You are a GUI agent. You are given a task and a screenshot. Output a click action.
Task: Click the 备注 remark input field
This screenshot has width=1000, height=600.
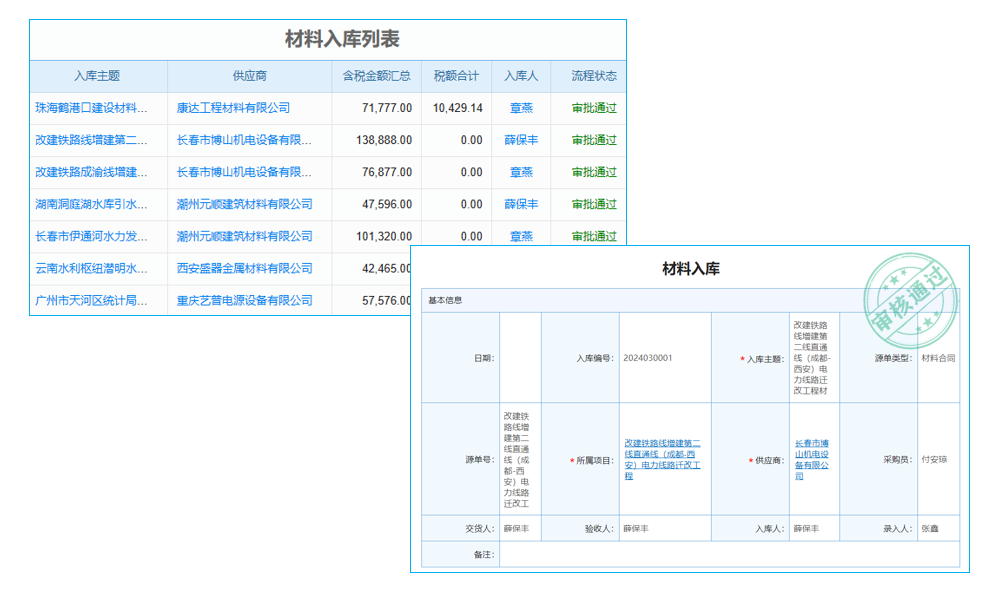[700, 554]
